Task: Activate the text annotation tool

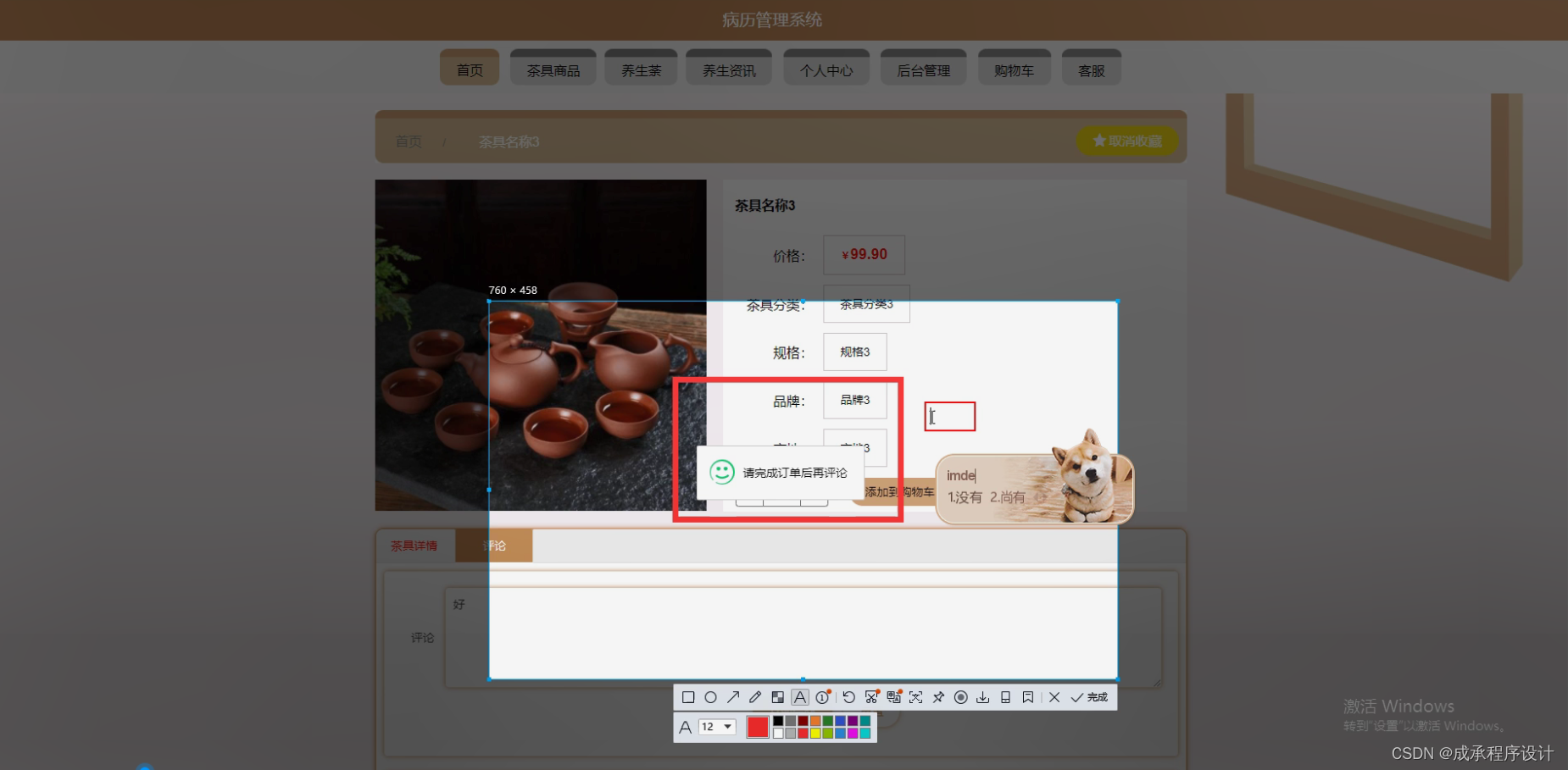Action: pos(799,698)
